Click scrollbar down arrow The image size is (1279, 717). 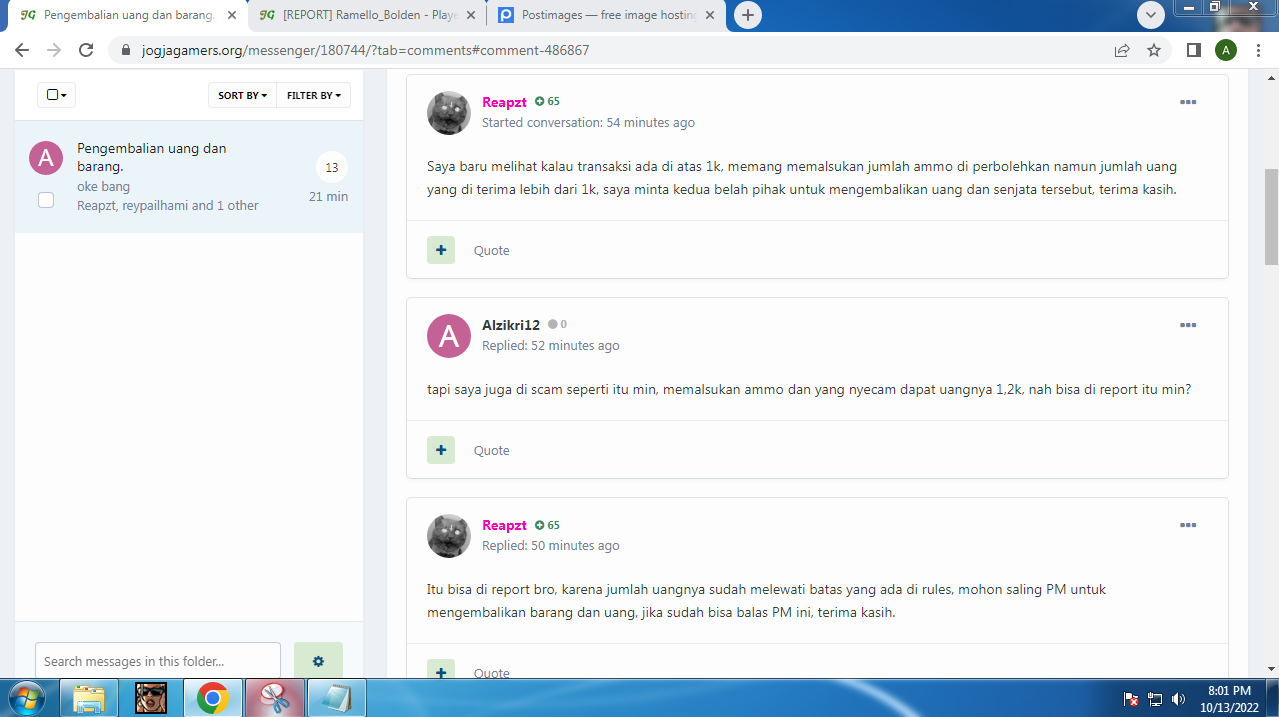point(1271,669)
